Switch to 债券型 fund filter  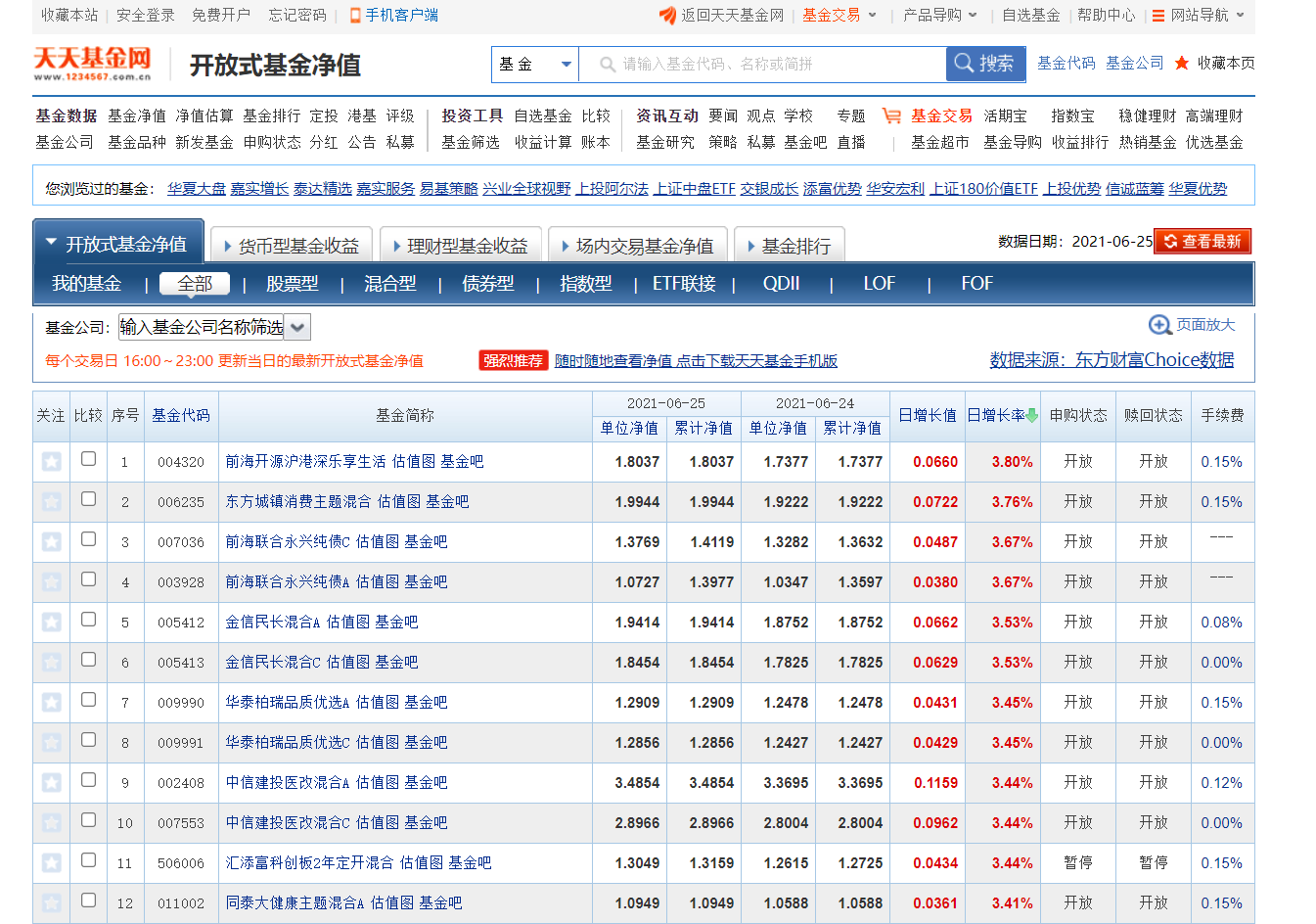tap(488, 284)
